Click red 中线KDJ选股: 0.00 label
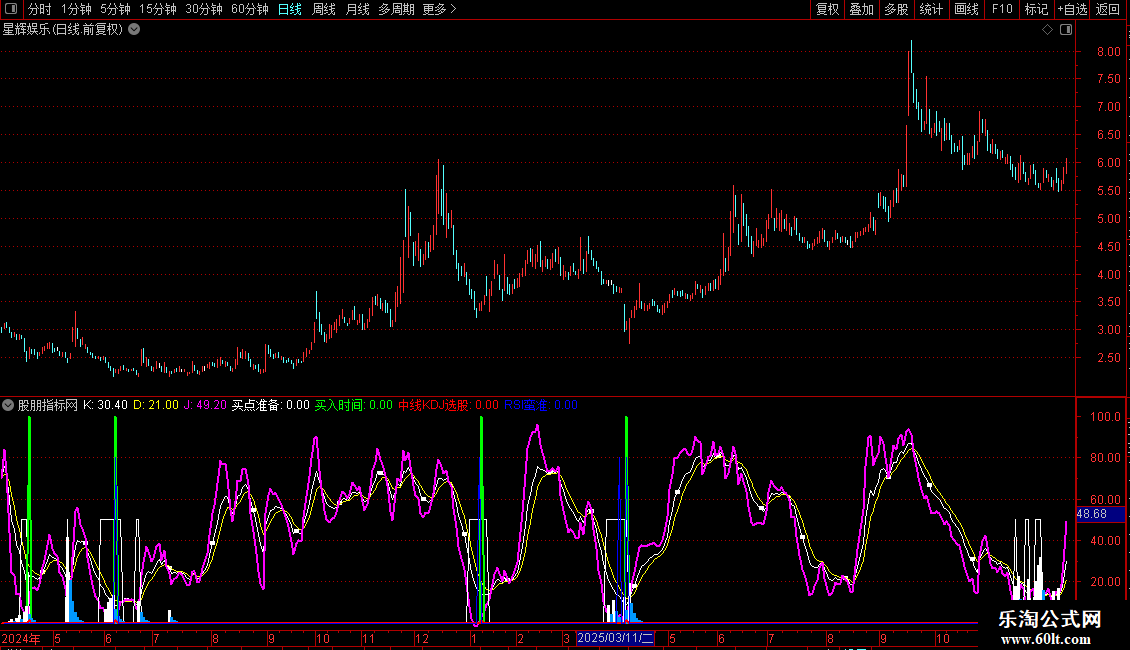 [x=448, y=405]
